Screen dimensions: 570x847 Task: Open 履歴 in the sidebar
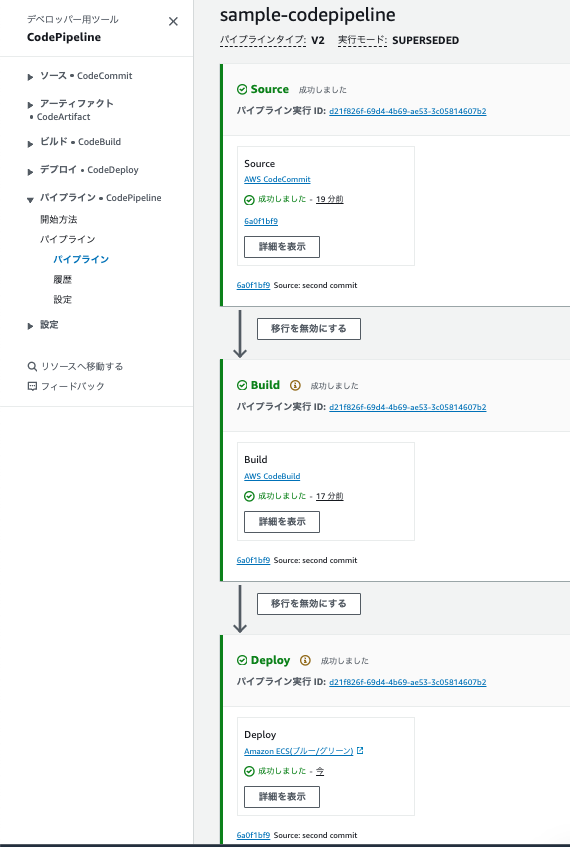(x=63, y=279)
